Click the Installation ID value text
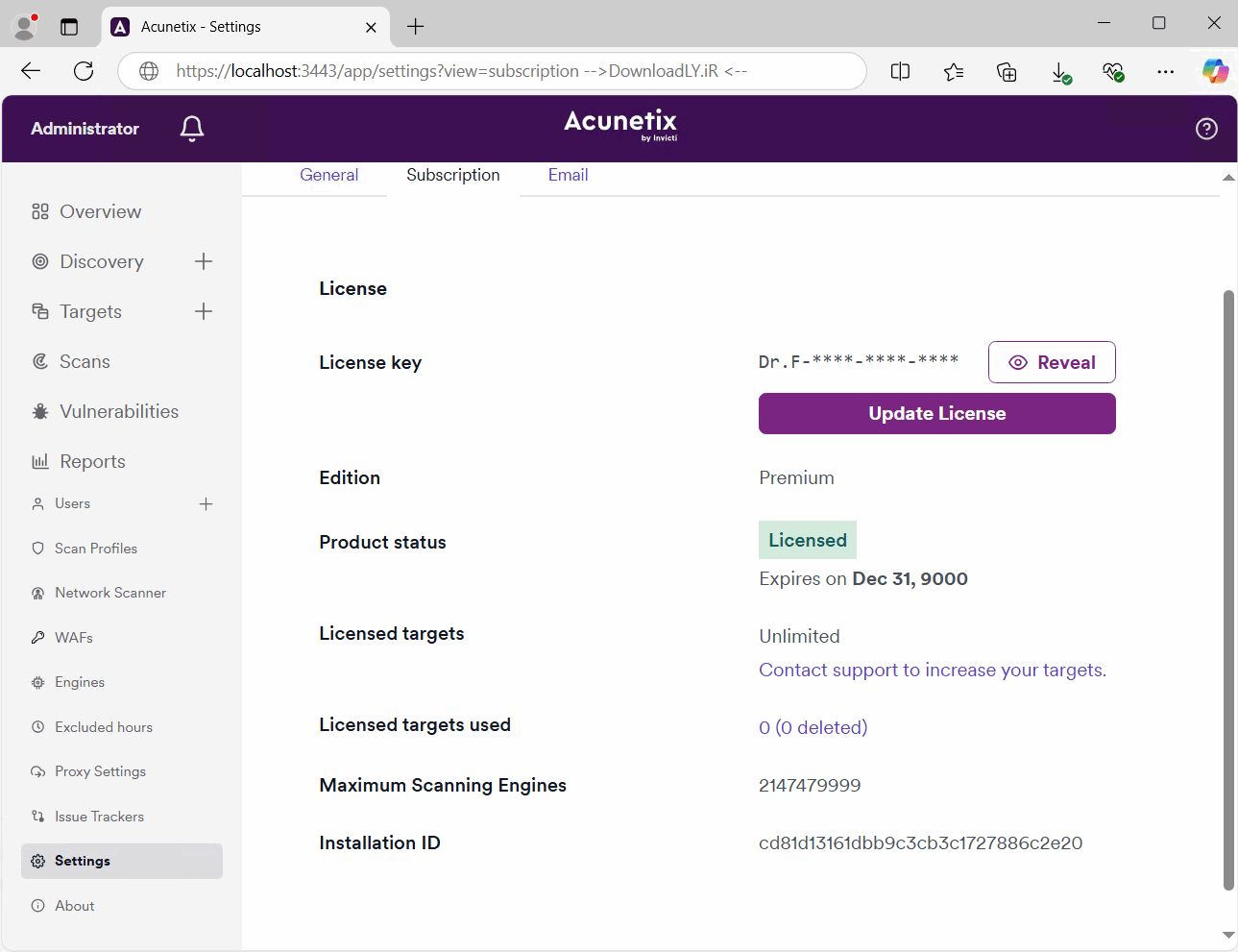1238x952 pixels. pyautogui.click(x=920, y=842)
